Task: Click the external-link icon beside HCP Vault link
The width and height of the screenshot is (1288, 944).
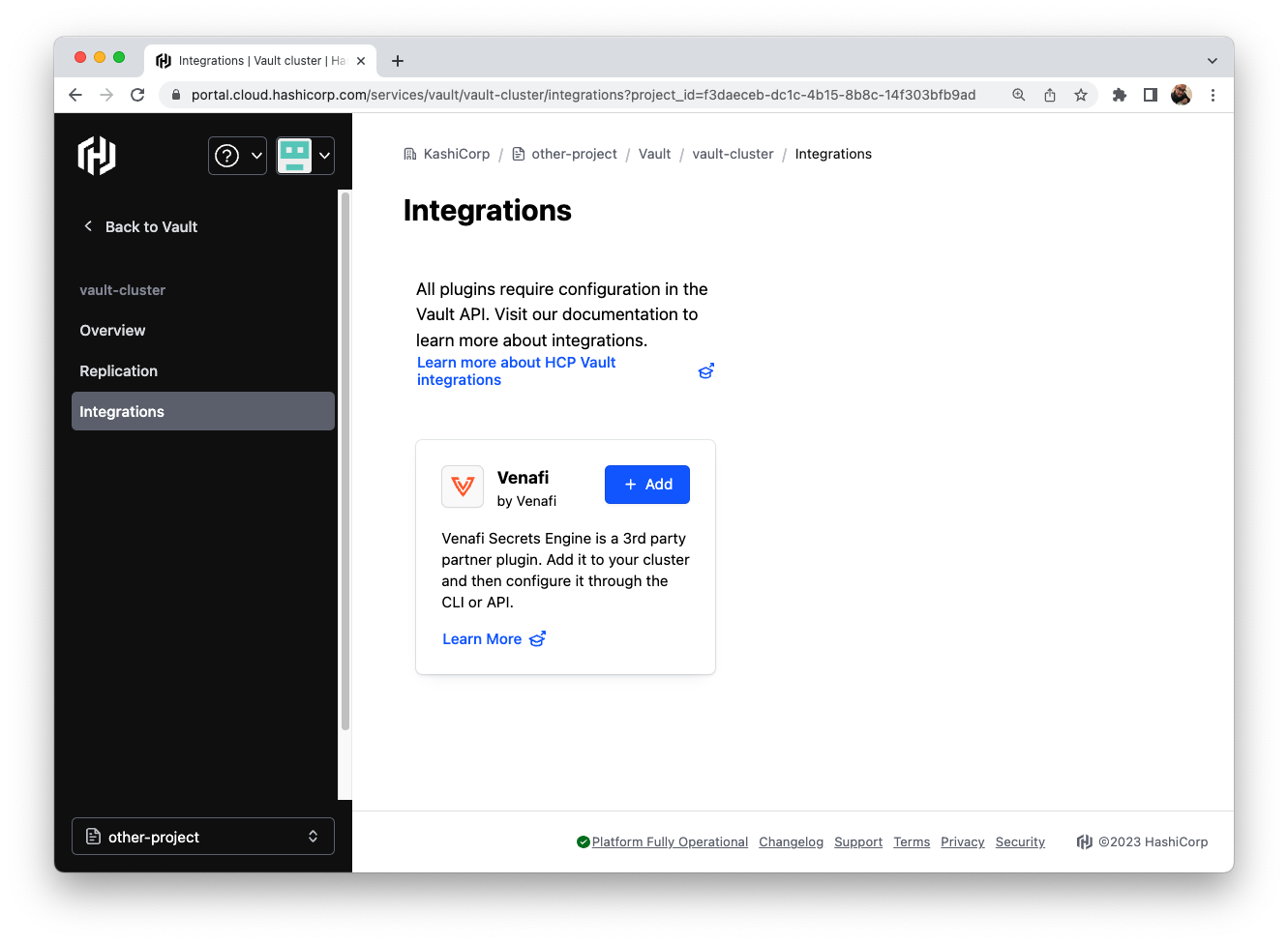Action: click(x=706, y=371)
